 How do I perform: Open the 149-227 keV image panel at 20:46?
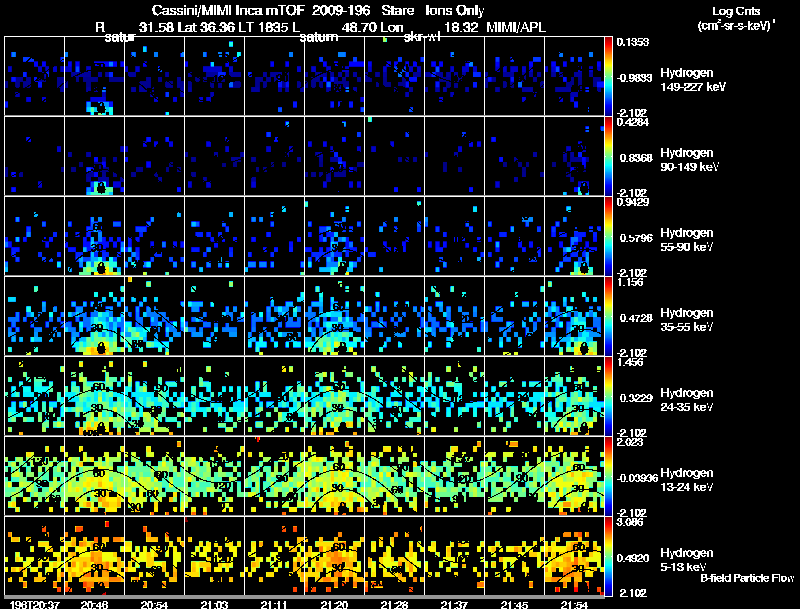94,76
